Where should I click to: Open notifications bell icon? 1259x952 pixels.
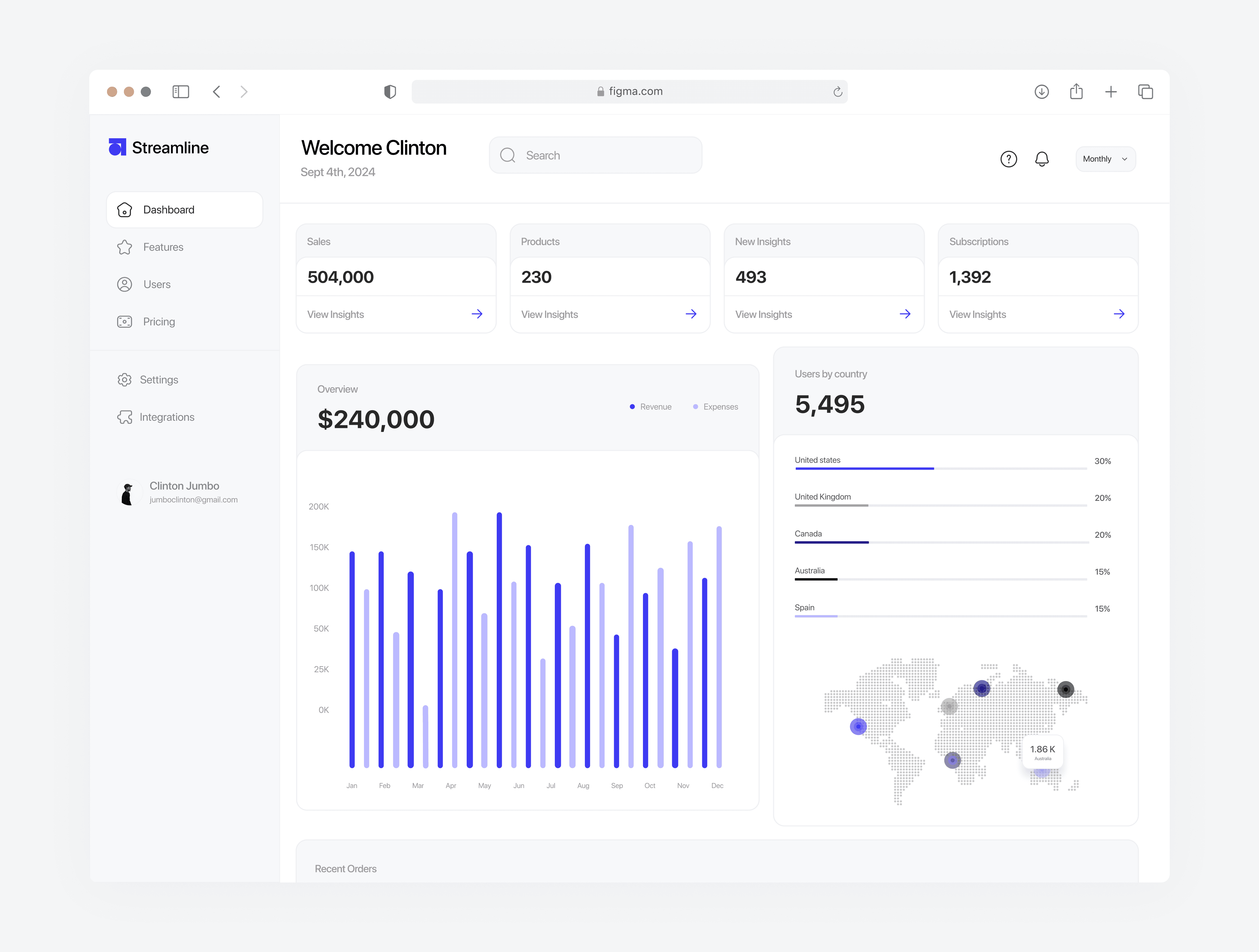pyautogui.click(x=1042, y=159)
